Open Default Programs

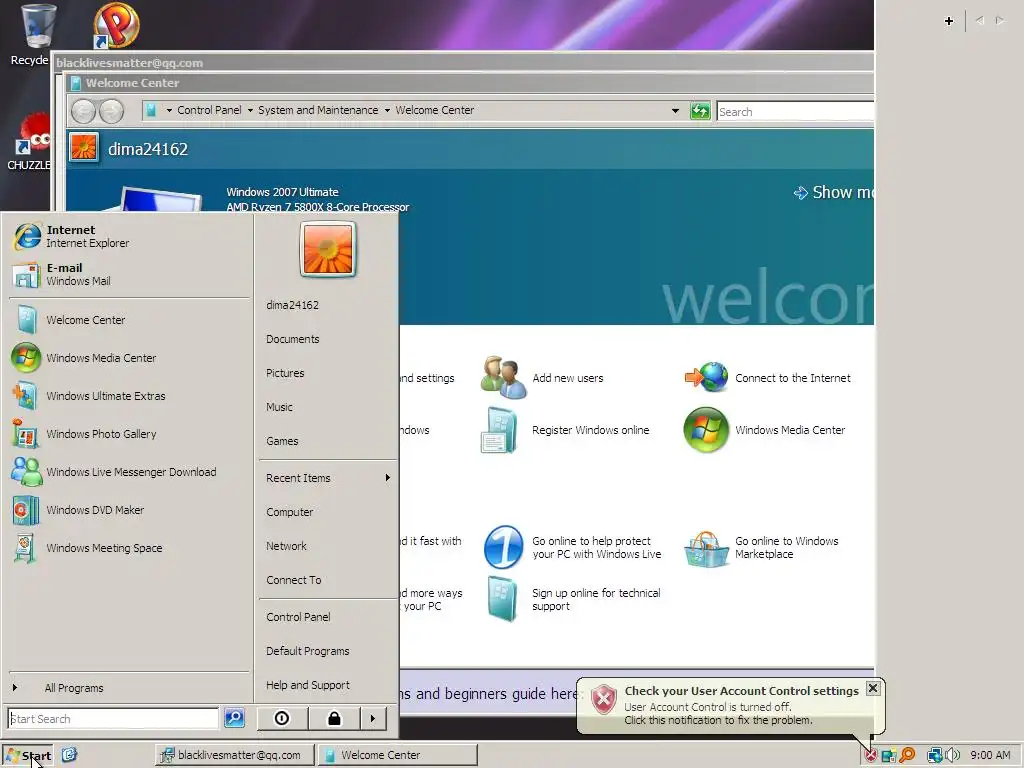(308, 651)
